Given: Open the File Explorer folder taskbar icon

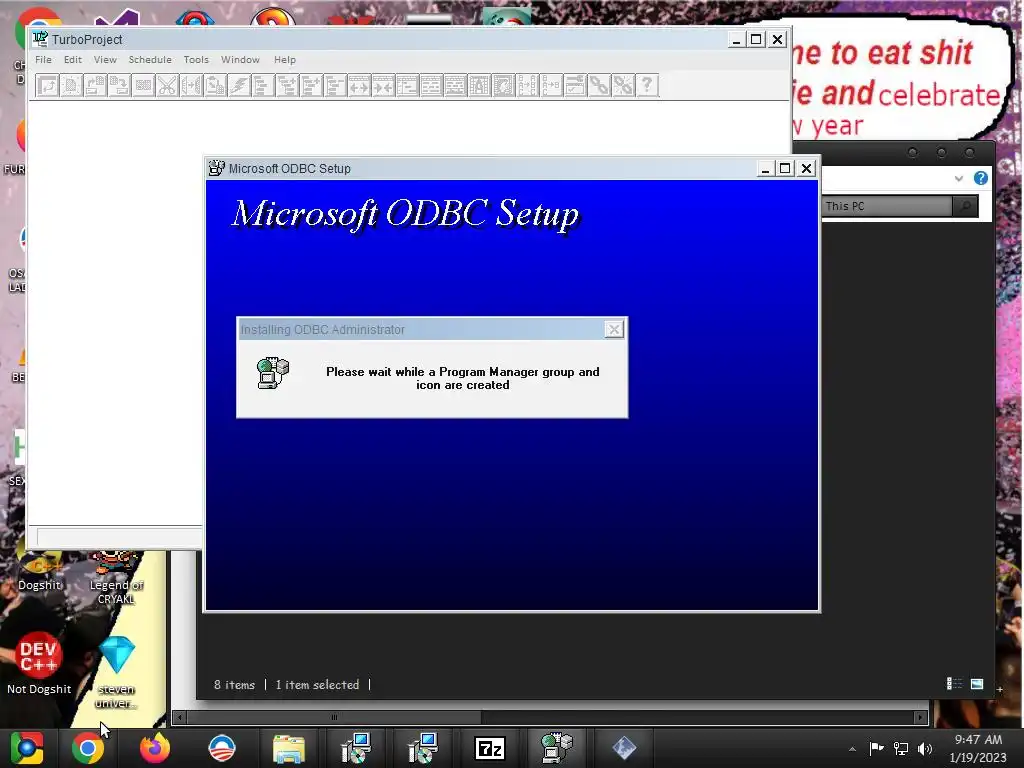Looking at the screenshot, I should pos(289,748).
